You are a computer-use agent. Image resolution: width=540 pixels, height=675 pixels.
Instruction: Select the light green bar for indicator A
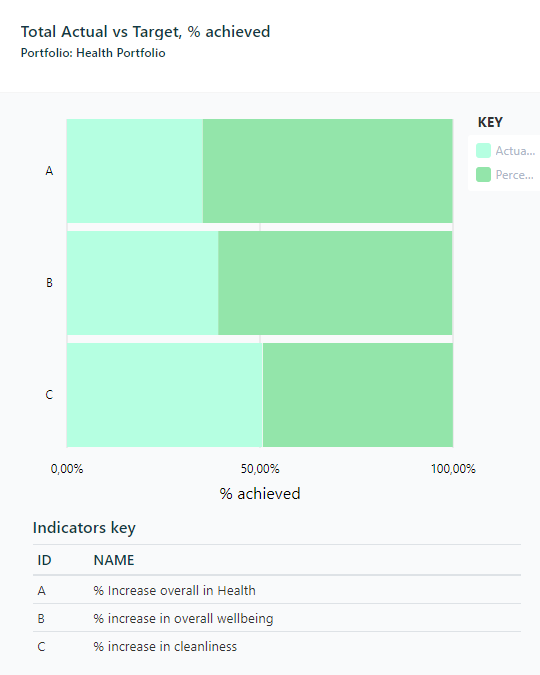pos(135,171)
